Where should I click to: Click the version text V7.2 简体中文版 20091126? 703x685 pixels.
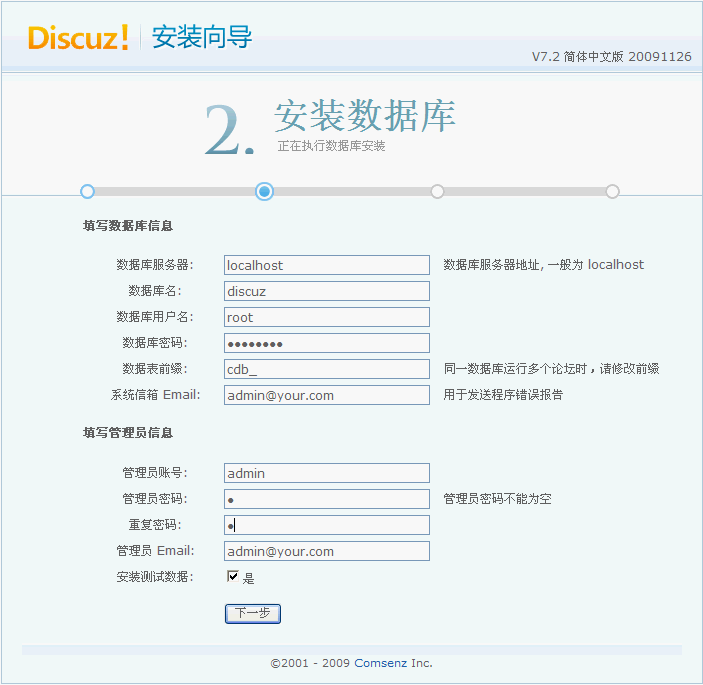tap(612, 56)
